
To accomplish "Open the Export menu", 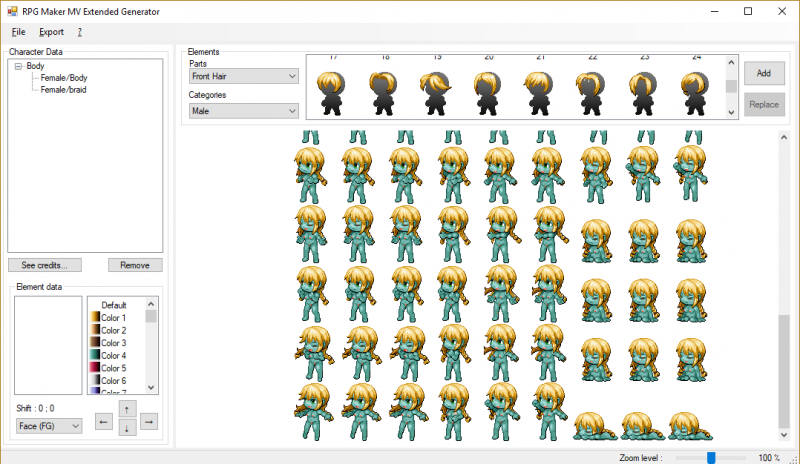I will [x=52, y=32].
